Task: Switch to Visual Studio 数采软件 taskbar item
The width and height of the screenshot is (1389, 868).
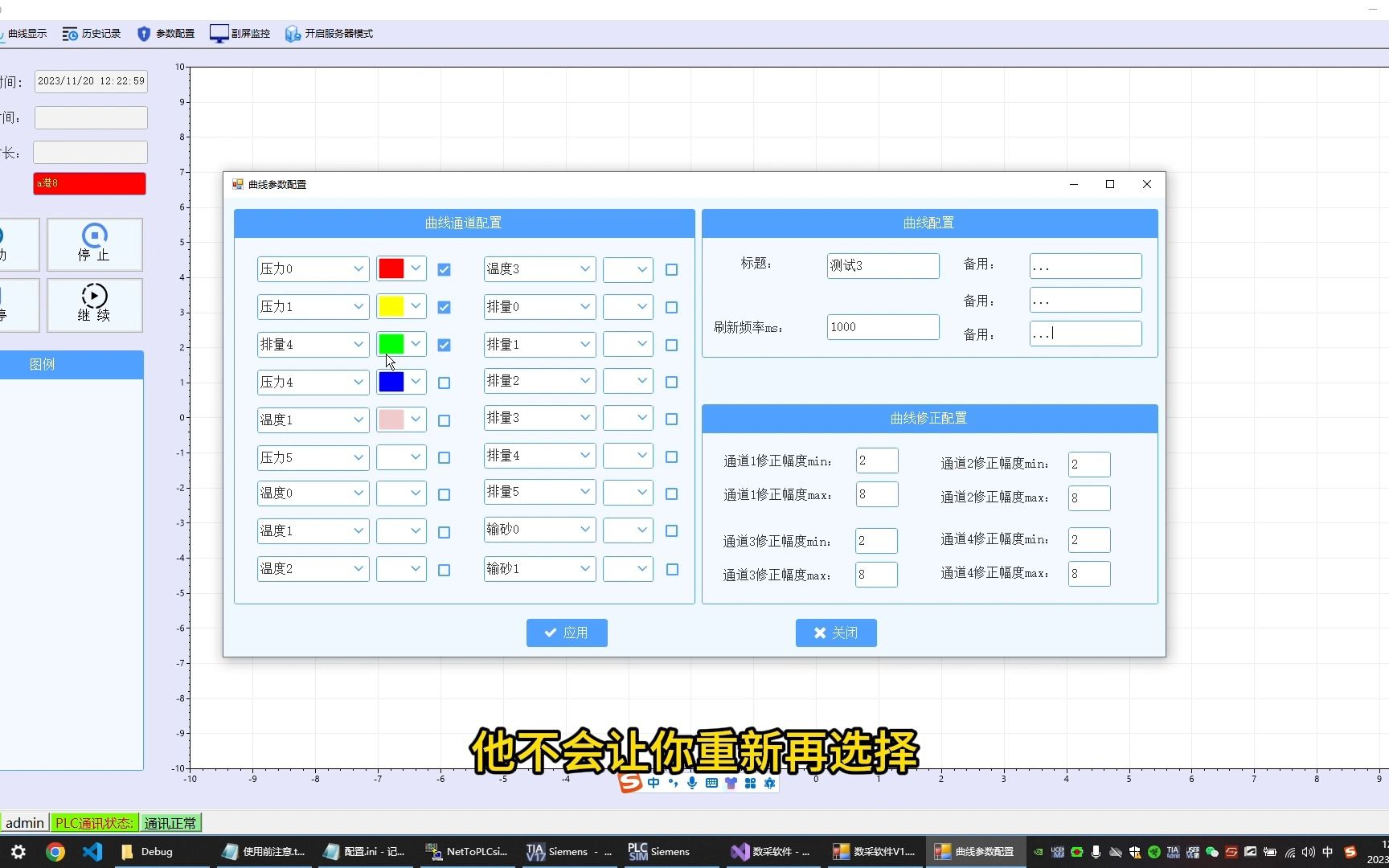Action: 772,852
